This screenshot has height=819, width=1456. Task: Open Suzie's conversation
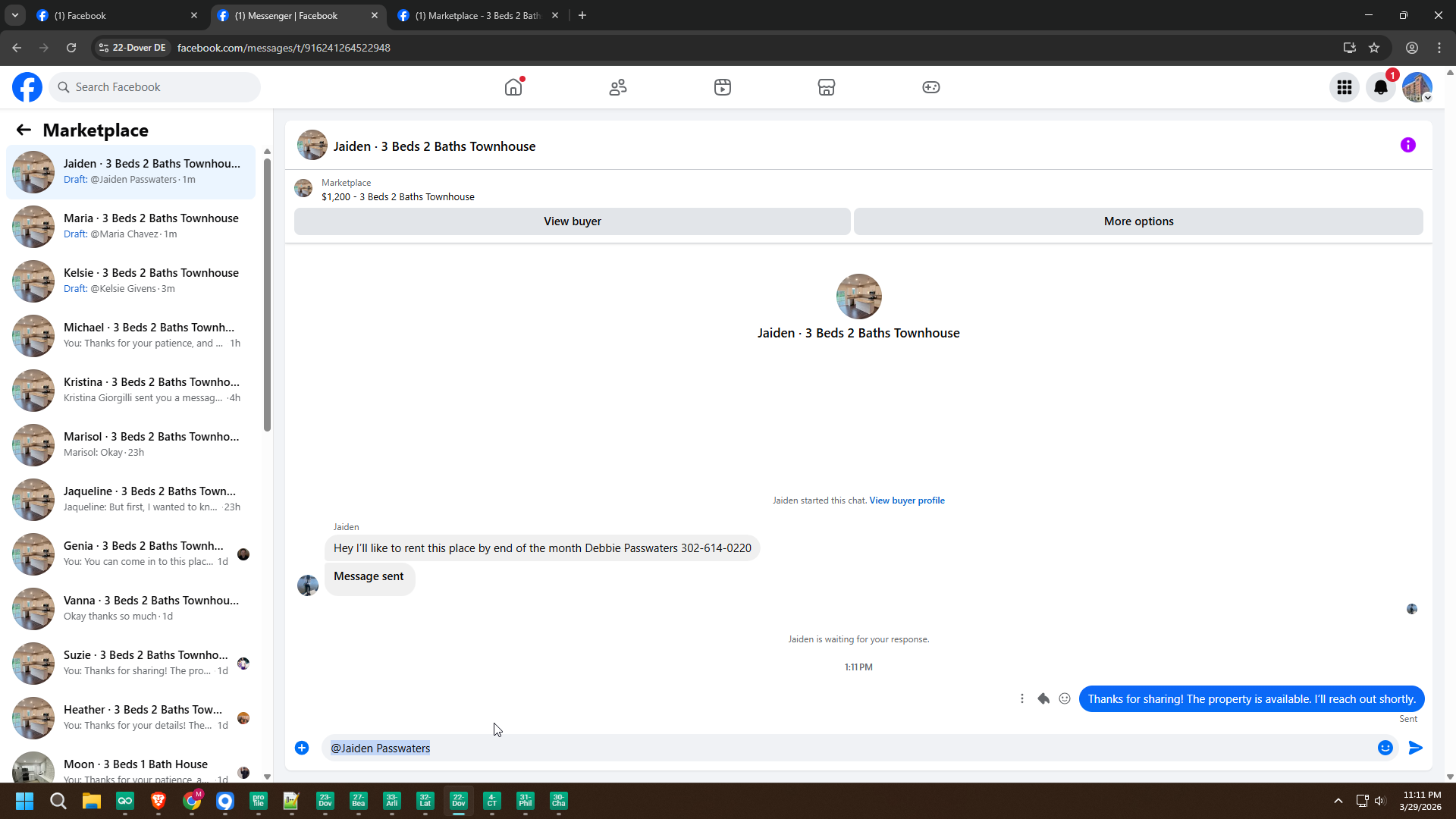[131, 664]
